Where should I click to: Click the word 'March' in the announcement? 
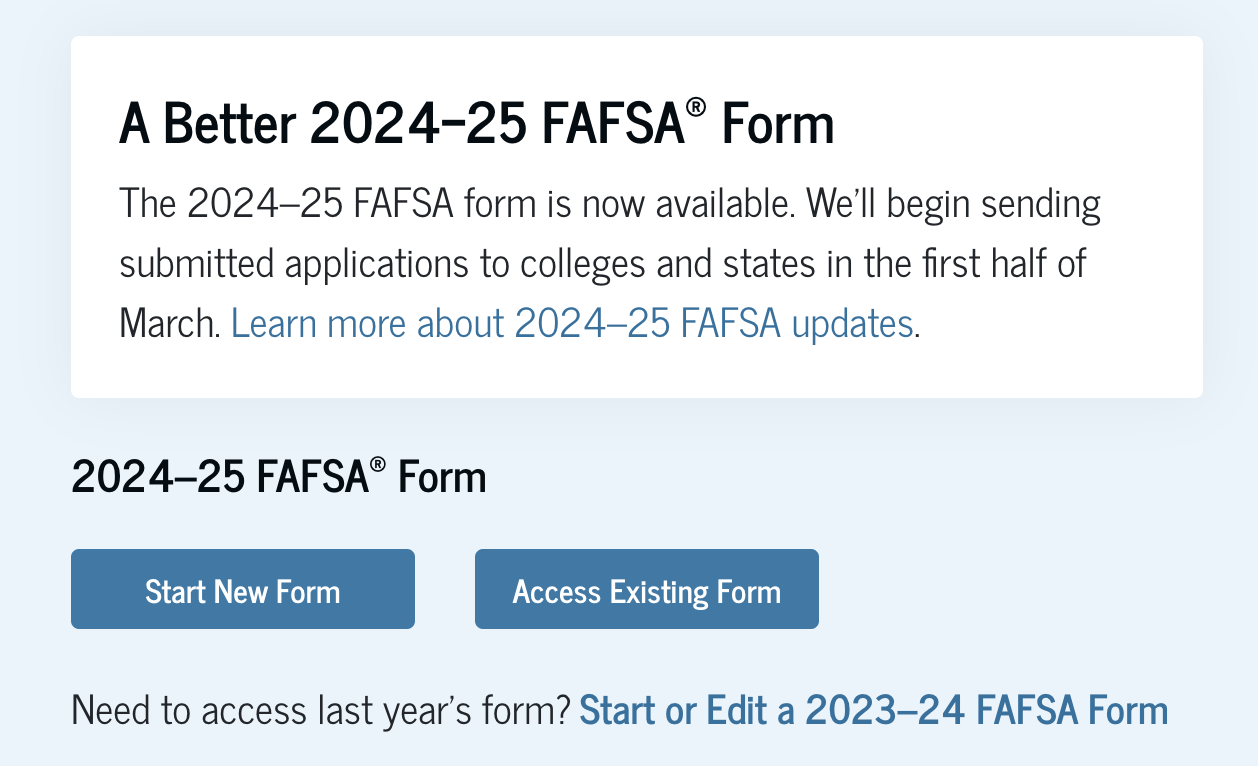coord(168,324)
